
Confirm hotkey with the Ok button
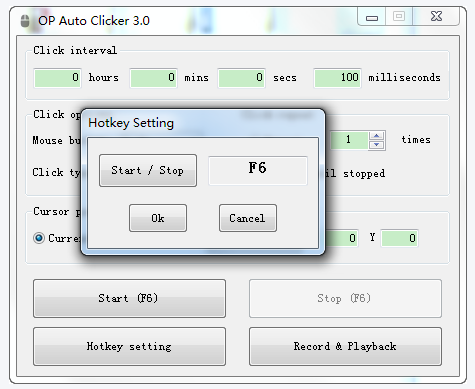pos(158,218)
